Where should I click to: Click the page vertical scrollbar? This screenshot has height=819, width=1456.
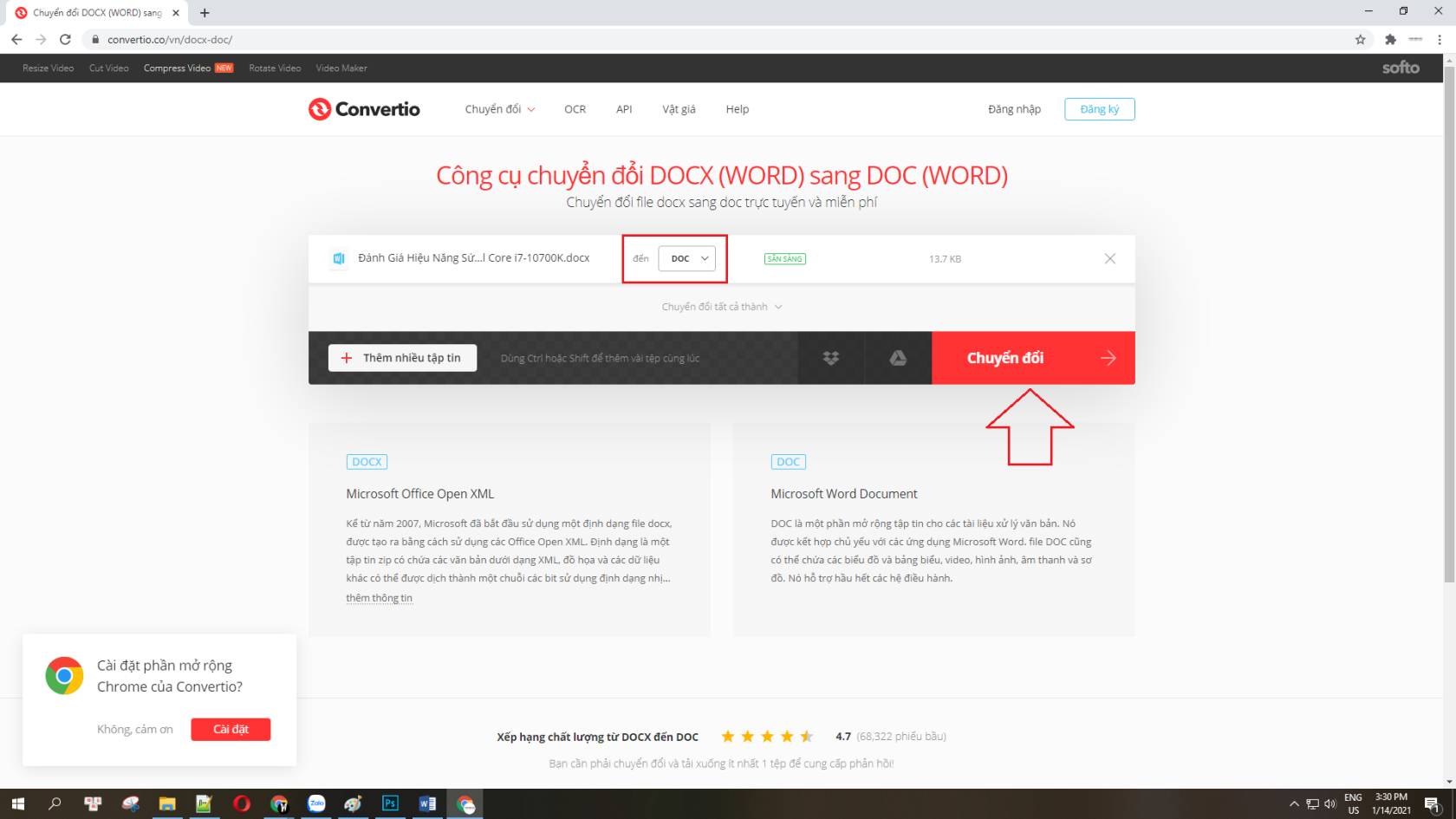(1449, 323)
